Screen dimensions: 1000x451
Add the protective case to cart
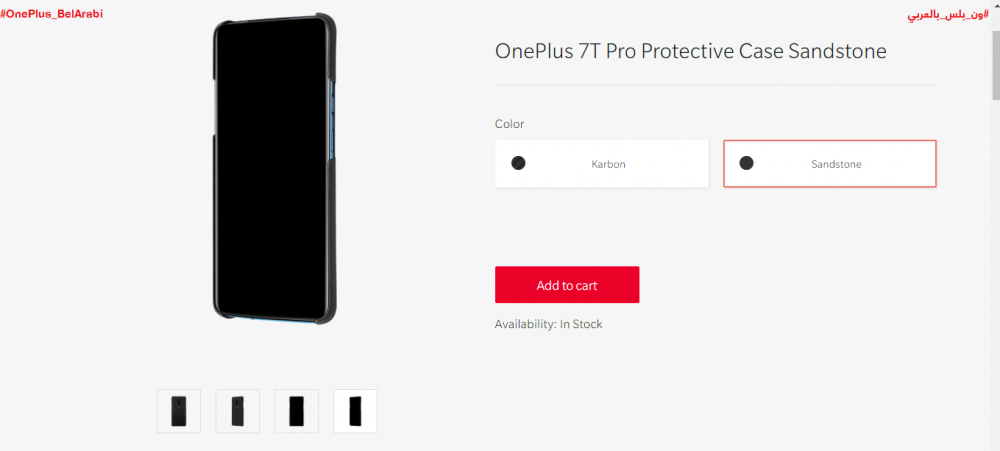[567, 285]
